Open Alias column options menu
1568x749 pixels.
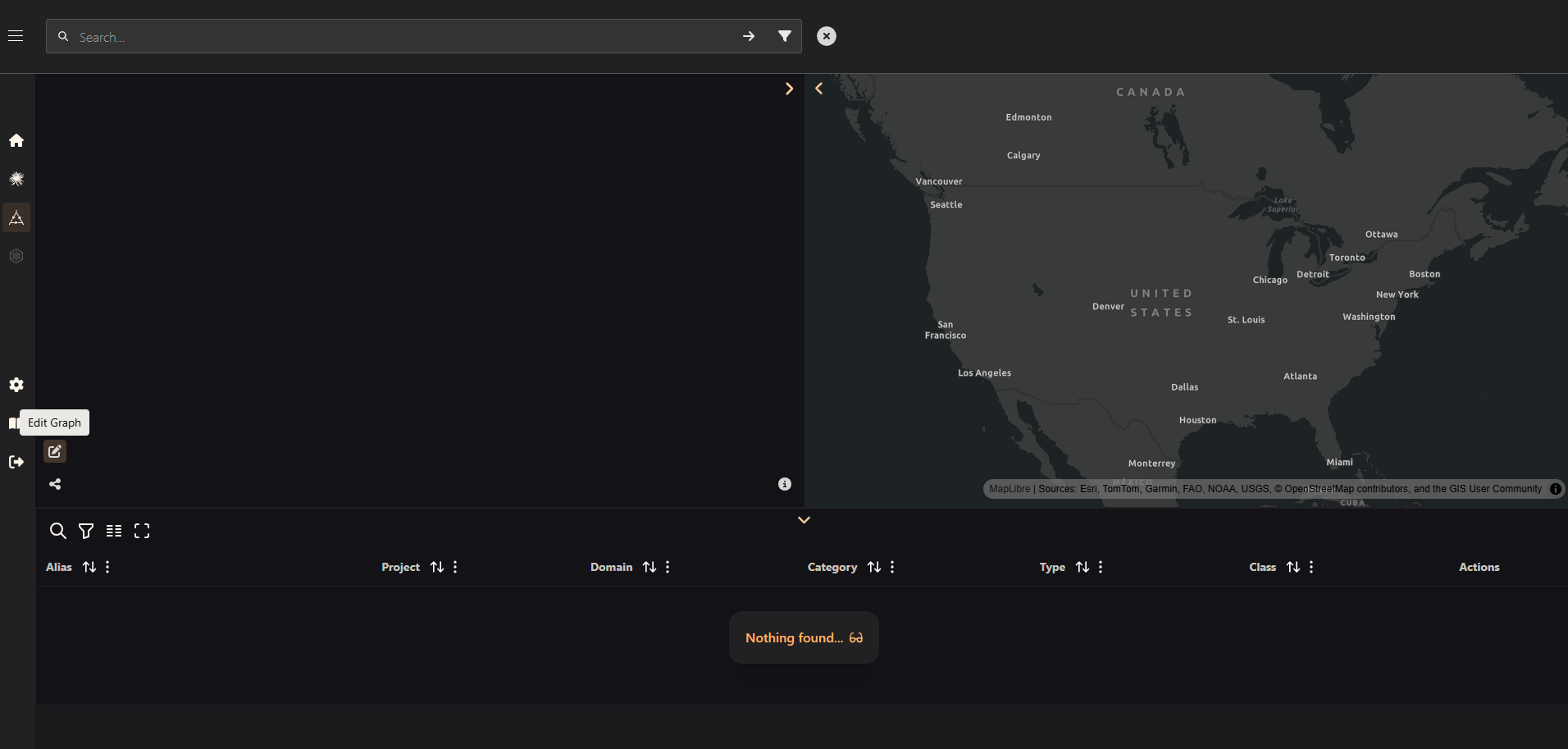[107, 567]
